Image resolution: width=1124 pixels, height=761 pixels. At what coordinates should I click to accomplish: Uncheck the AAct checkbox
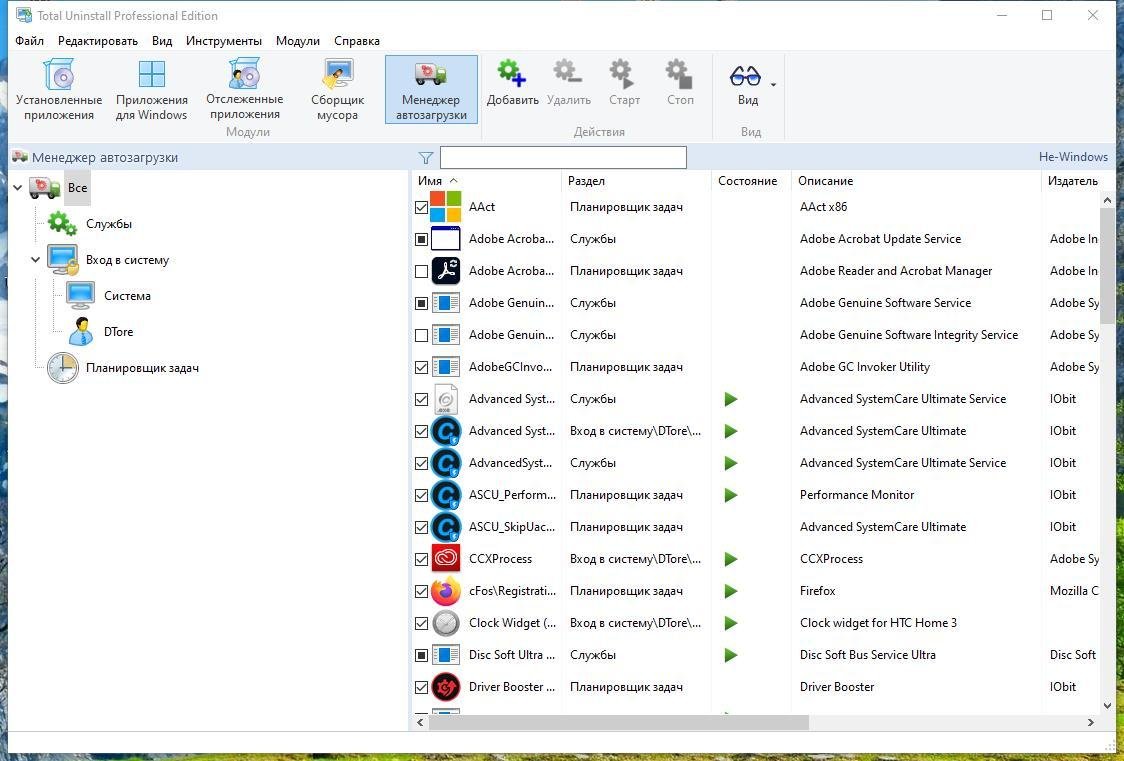(x=421, y=207)
